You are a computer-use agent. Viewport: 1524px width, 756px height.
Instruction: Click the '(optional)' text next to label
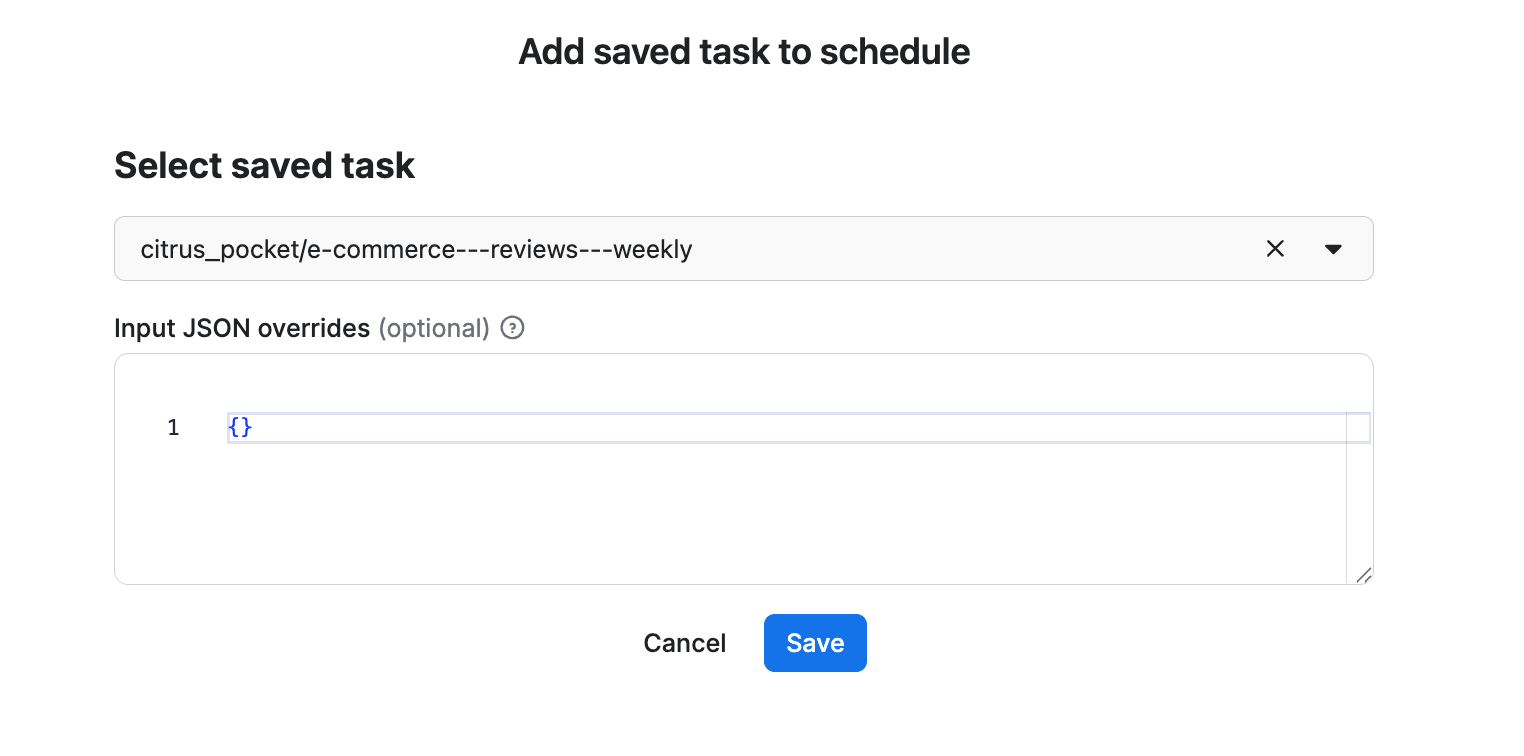coord(434,328)
